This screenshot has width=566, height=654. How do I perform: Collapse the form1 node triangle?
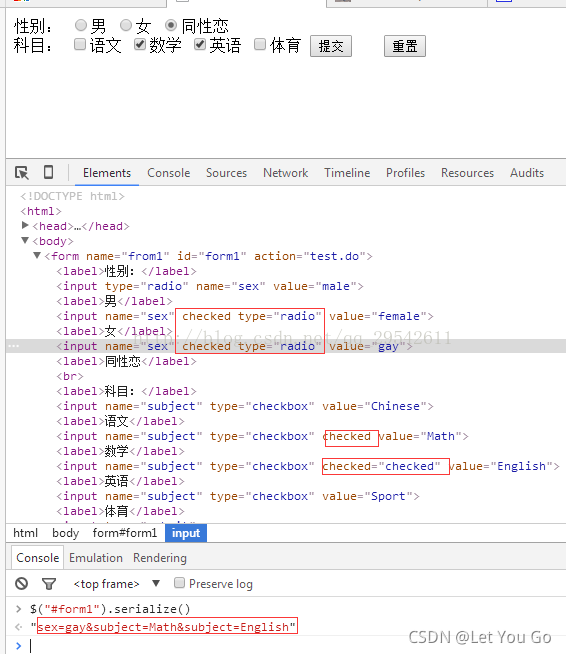click(x=37, y=255)
